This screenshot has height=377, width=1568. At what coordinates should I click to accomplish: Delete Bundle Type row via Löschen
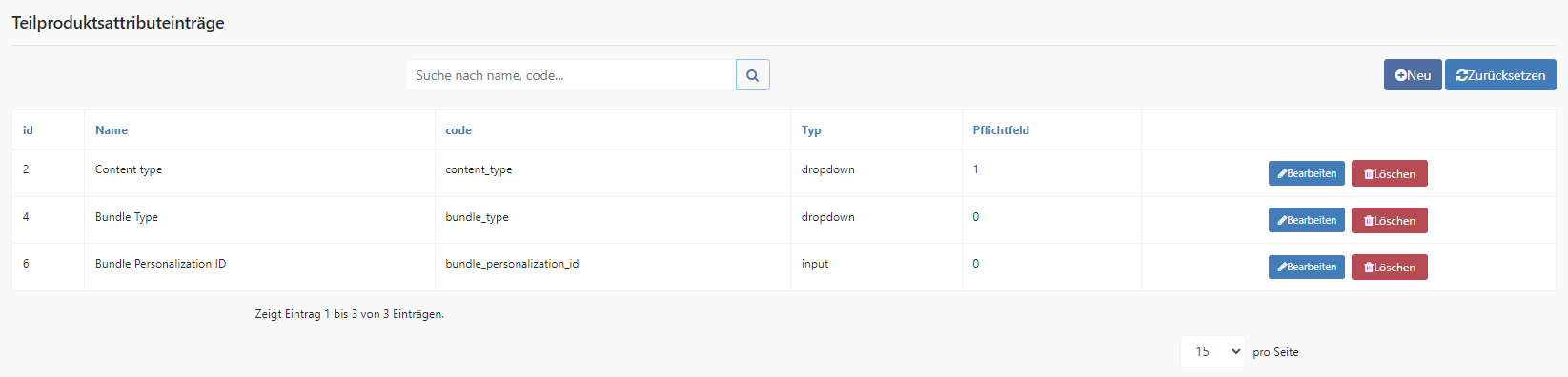tap(1390, 220)
